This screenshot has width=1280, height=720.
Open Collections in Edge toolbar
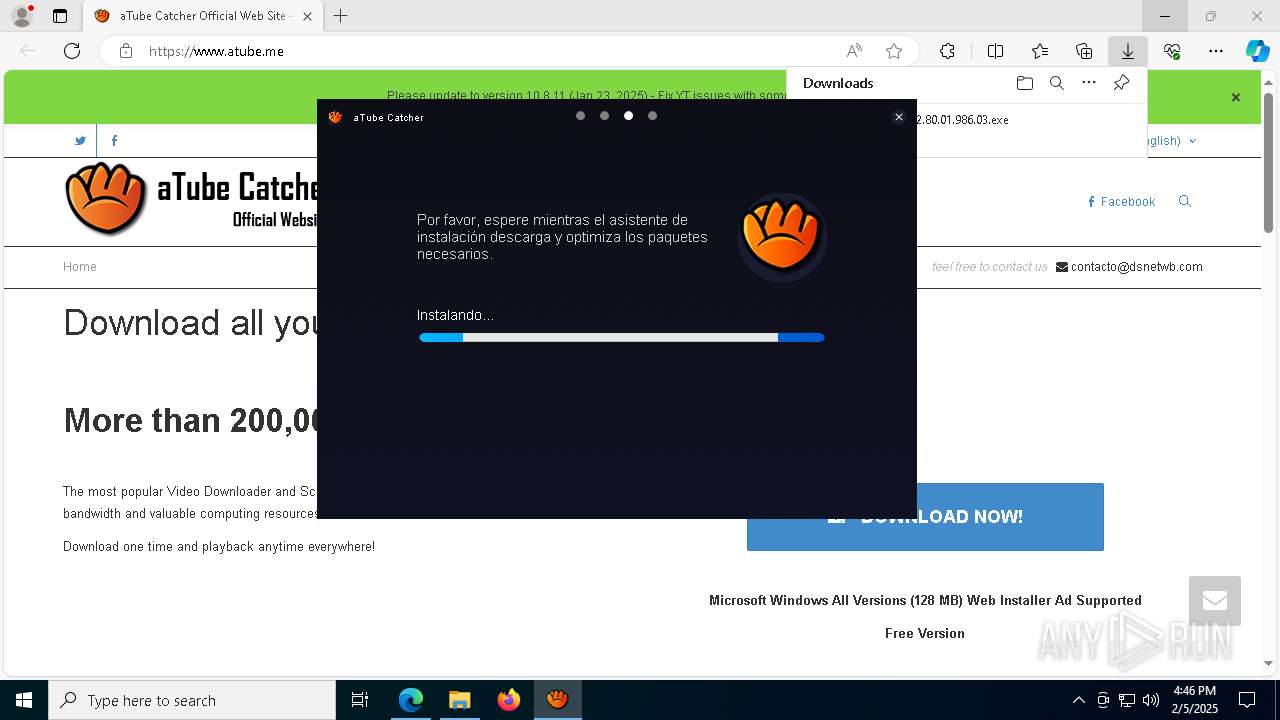click(x=1084, y=51)
